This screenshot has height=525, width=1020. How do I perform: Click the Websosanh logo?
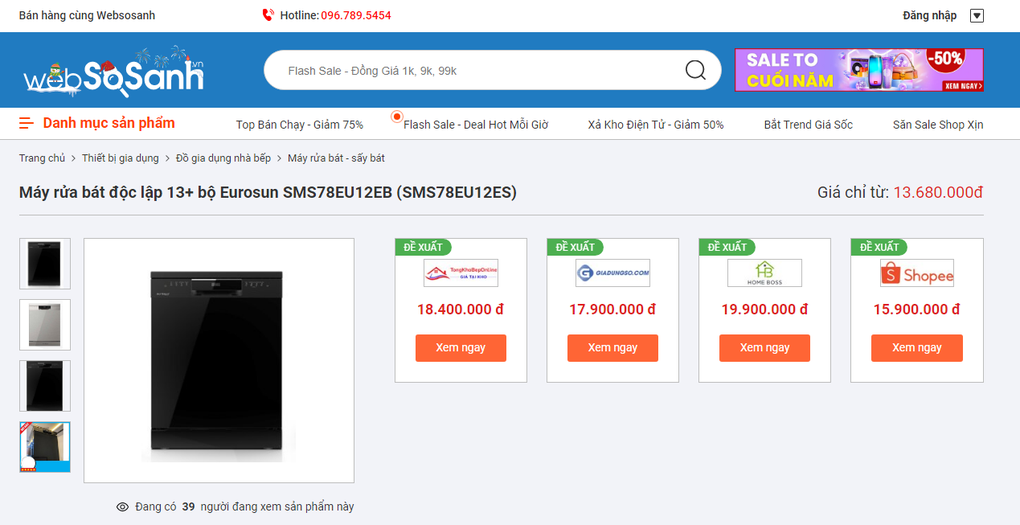[x=114, y=71]
